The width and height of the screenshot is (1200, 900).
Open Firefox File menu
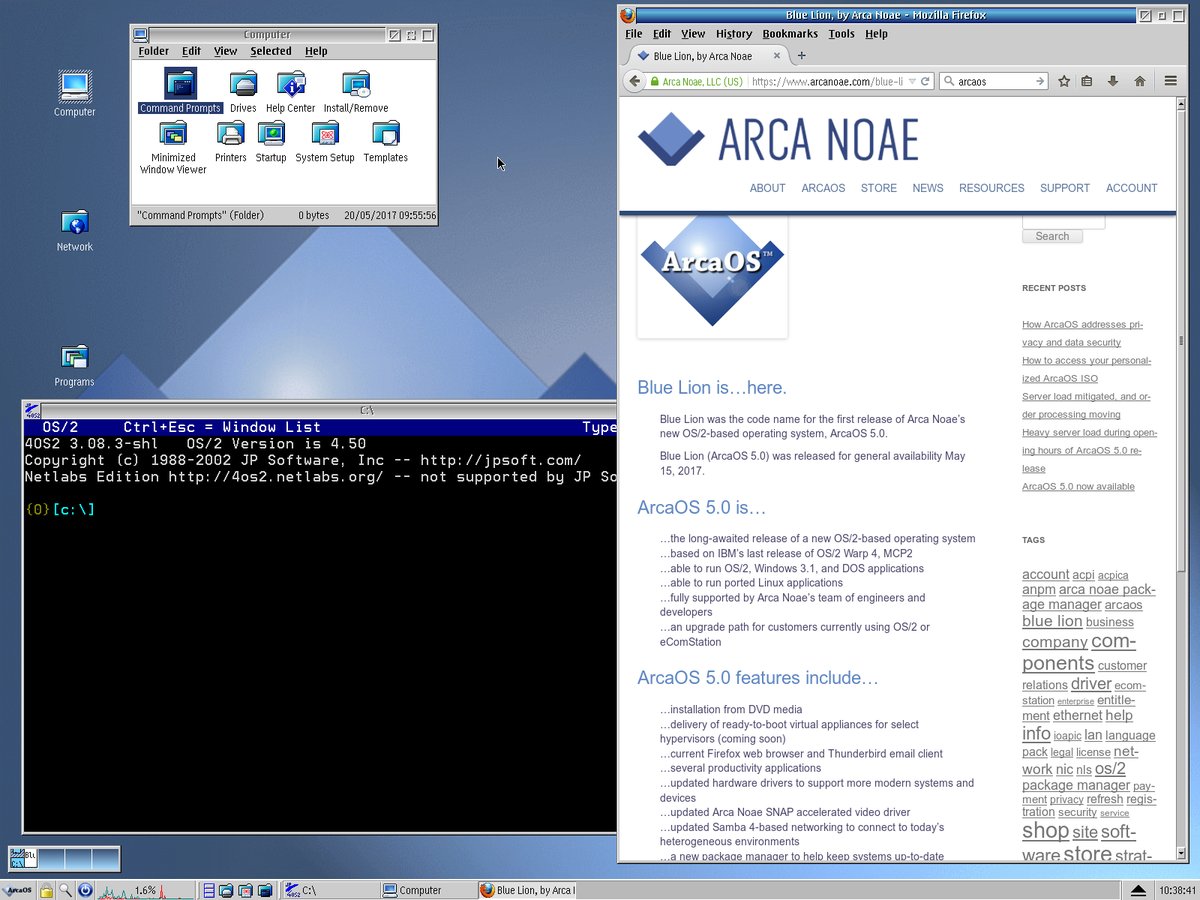pos(634,33)
